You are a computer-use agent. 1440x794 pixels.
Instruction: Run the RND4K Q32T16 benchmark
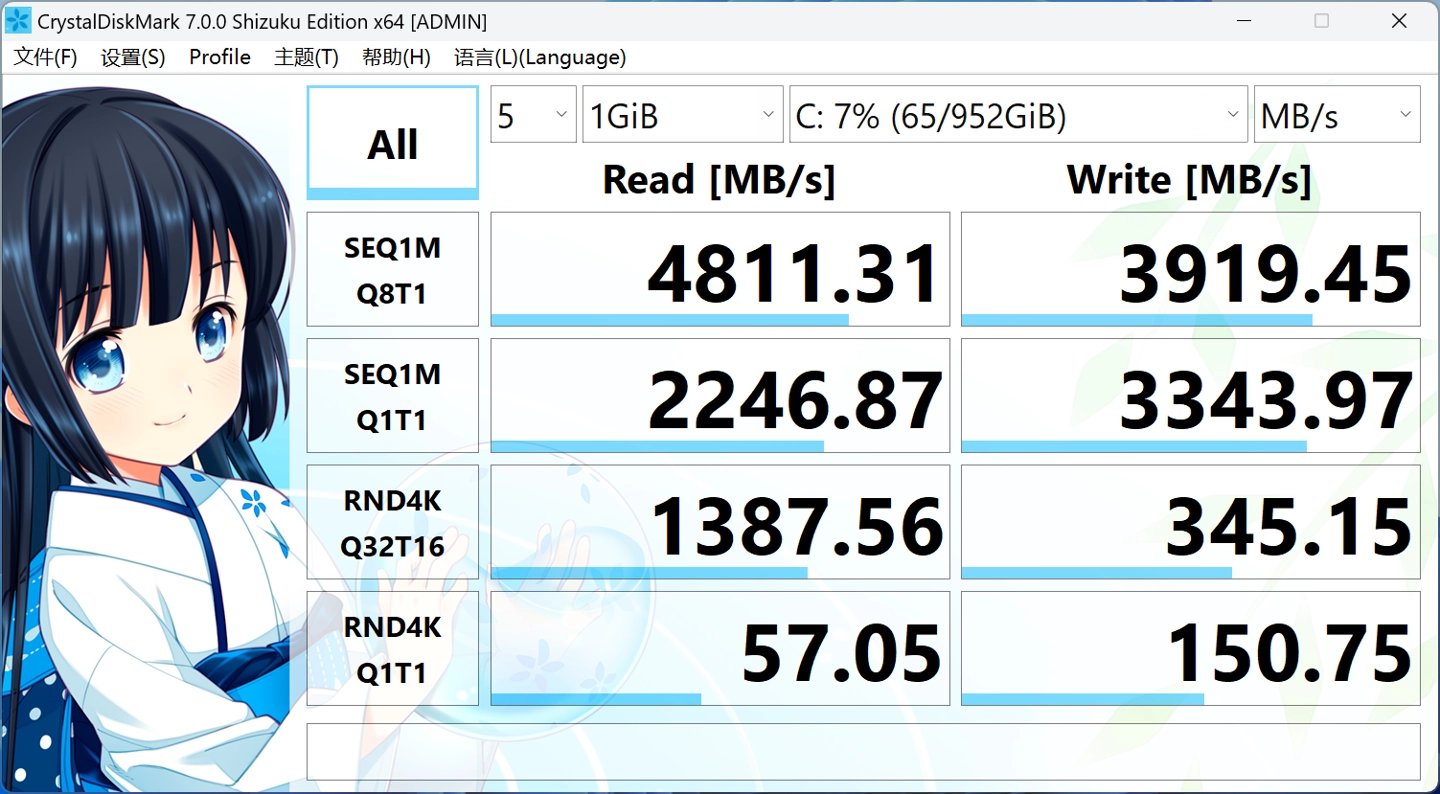[392, 522]
